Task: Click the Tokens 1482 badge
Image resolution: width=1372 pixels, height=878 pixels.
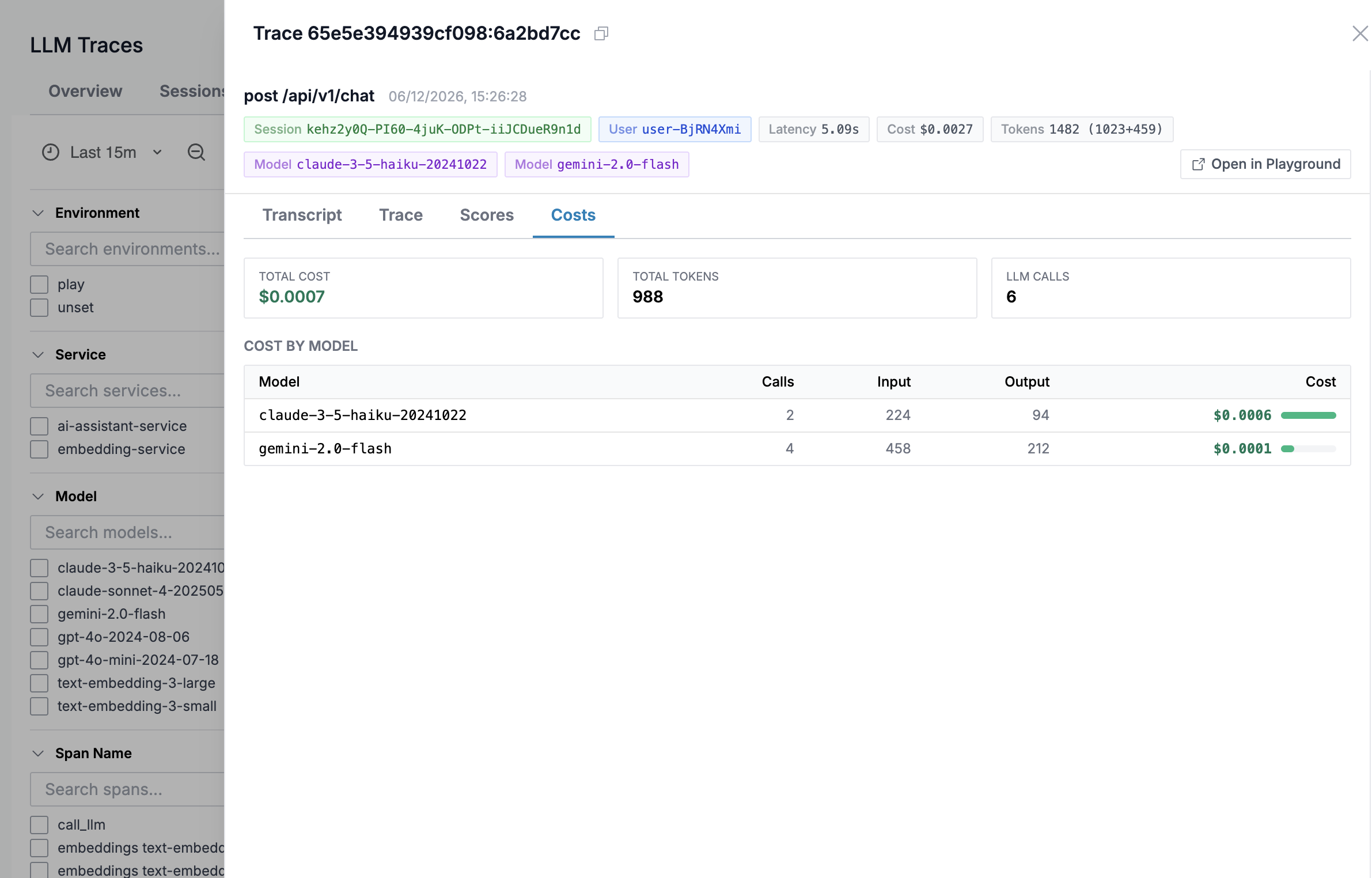Action: click(x=1082, y=129)
